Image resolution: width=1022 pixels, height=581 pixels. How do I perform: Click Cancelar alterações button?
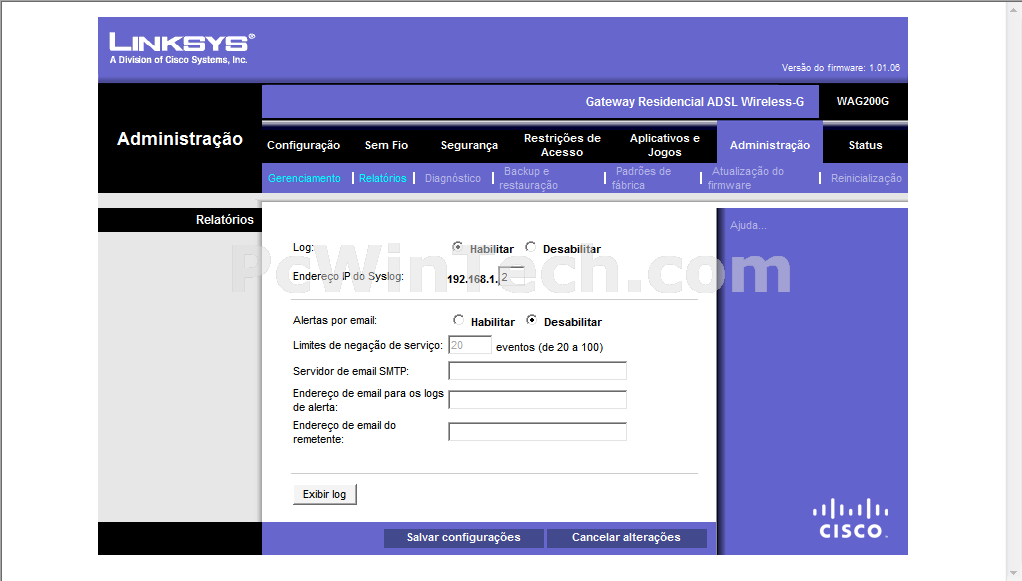click(626, 537)
